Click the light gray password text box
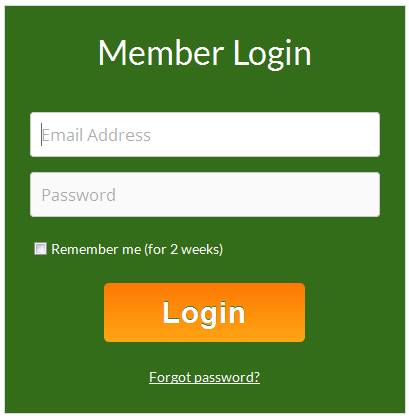409x418 pixels. click(205, 195)
